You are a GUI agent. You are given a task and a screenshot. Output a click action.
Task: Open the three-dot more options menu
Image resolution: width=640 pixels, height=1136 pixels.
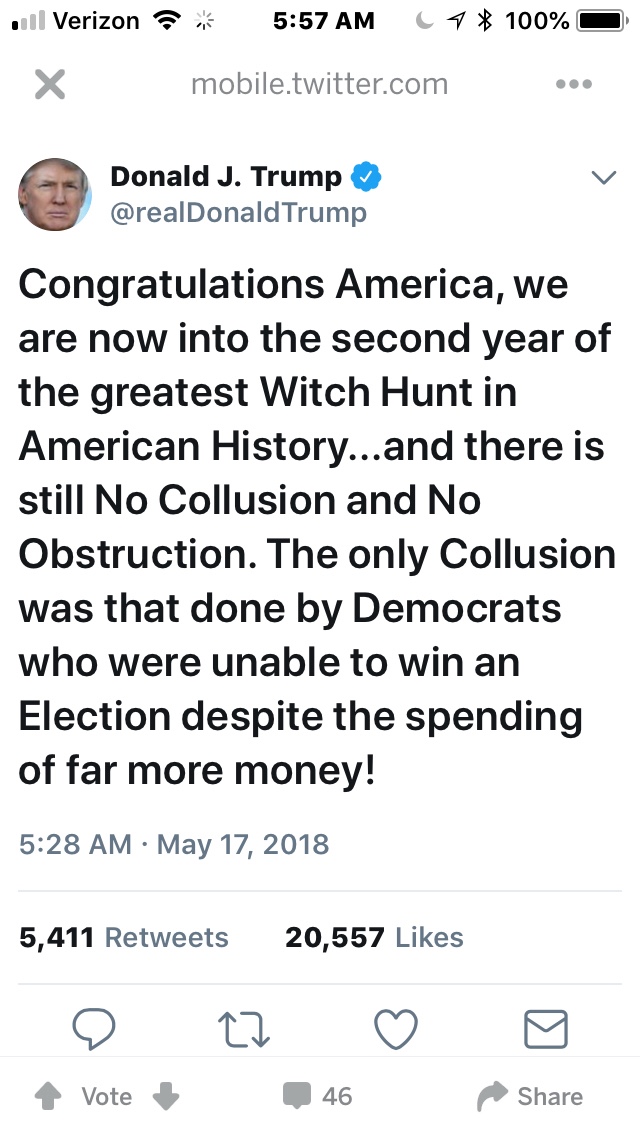pyautogui.click(x=573, y=85)
